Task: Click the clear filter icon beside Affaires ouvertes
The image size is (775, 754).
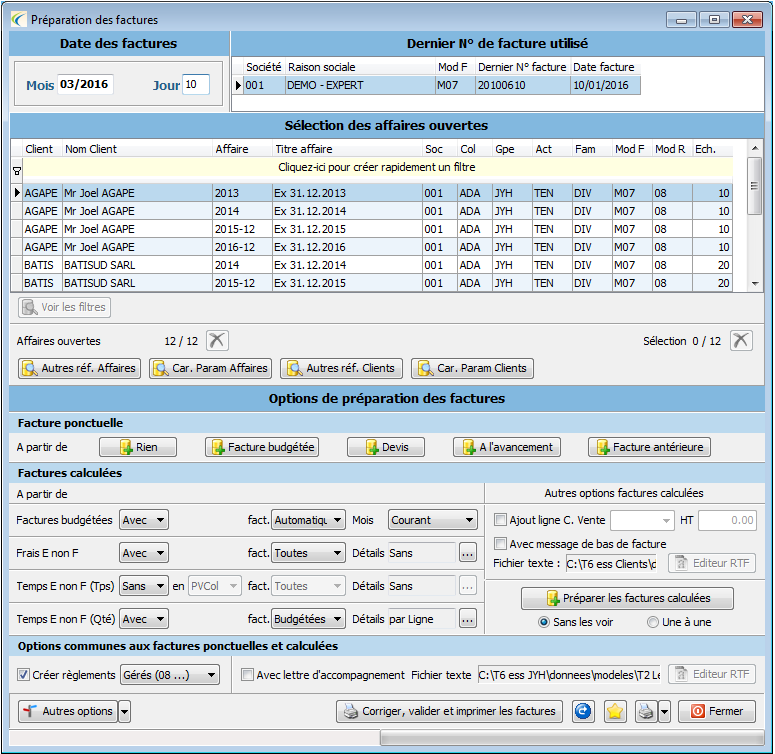Action: click(x=217, y=340)
